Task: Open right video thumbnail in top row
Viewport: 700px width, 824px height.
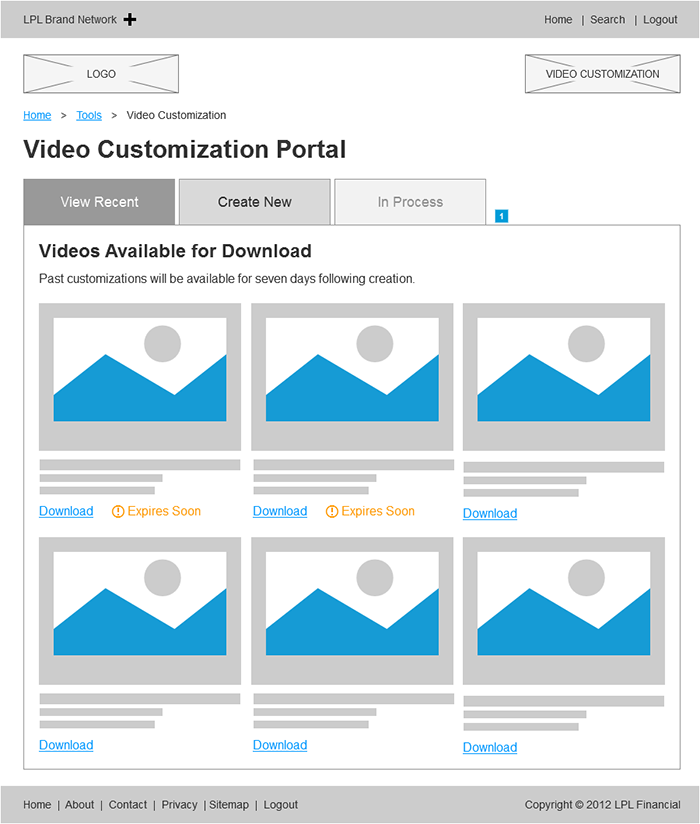Action: 564,377
